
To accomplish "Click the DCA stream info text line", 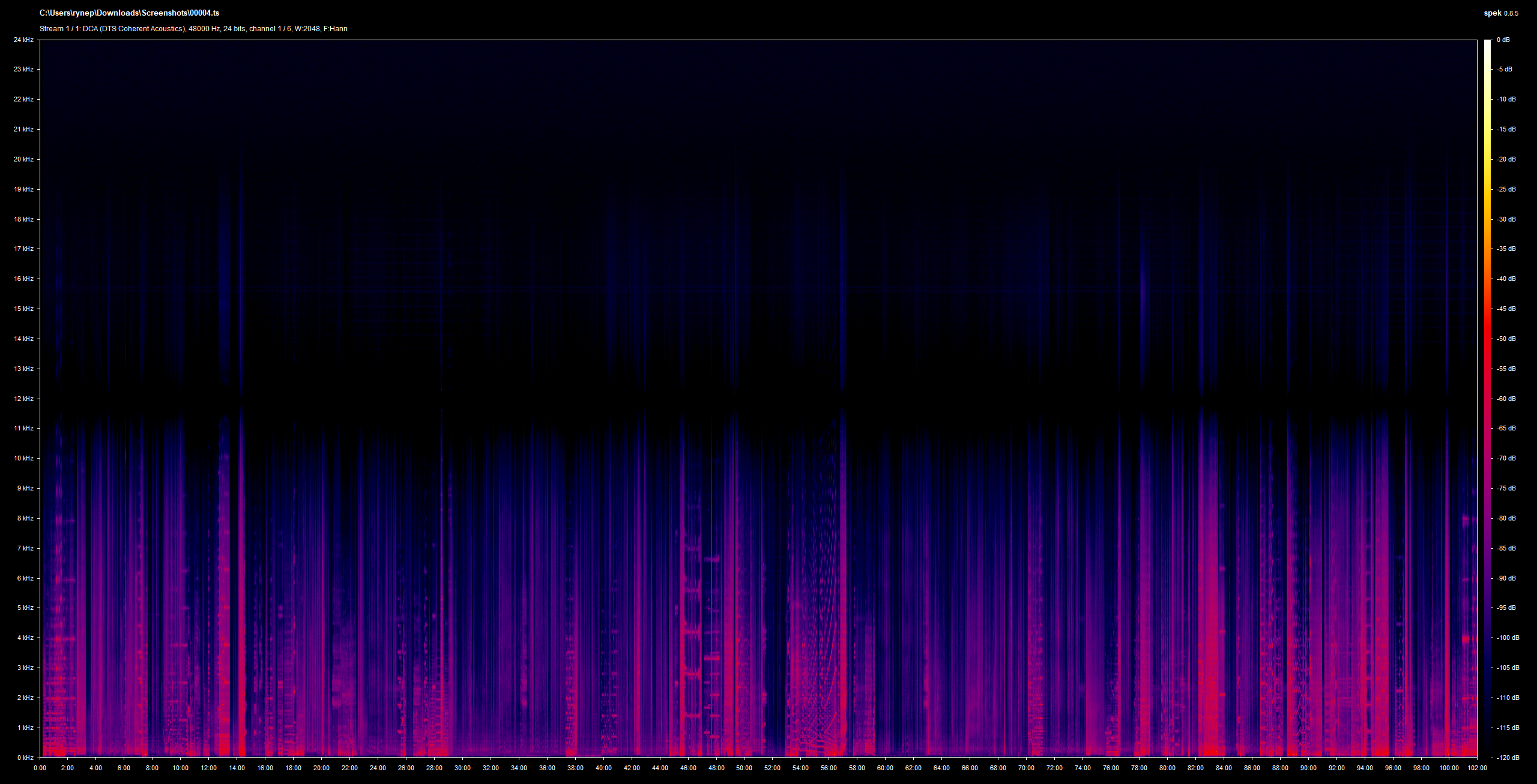I will click(193, 29).
